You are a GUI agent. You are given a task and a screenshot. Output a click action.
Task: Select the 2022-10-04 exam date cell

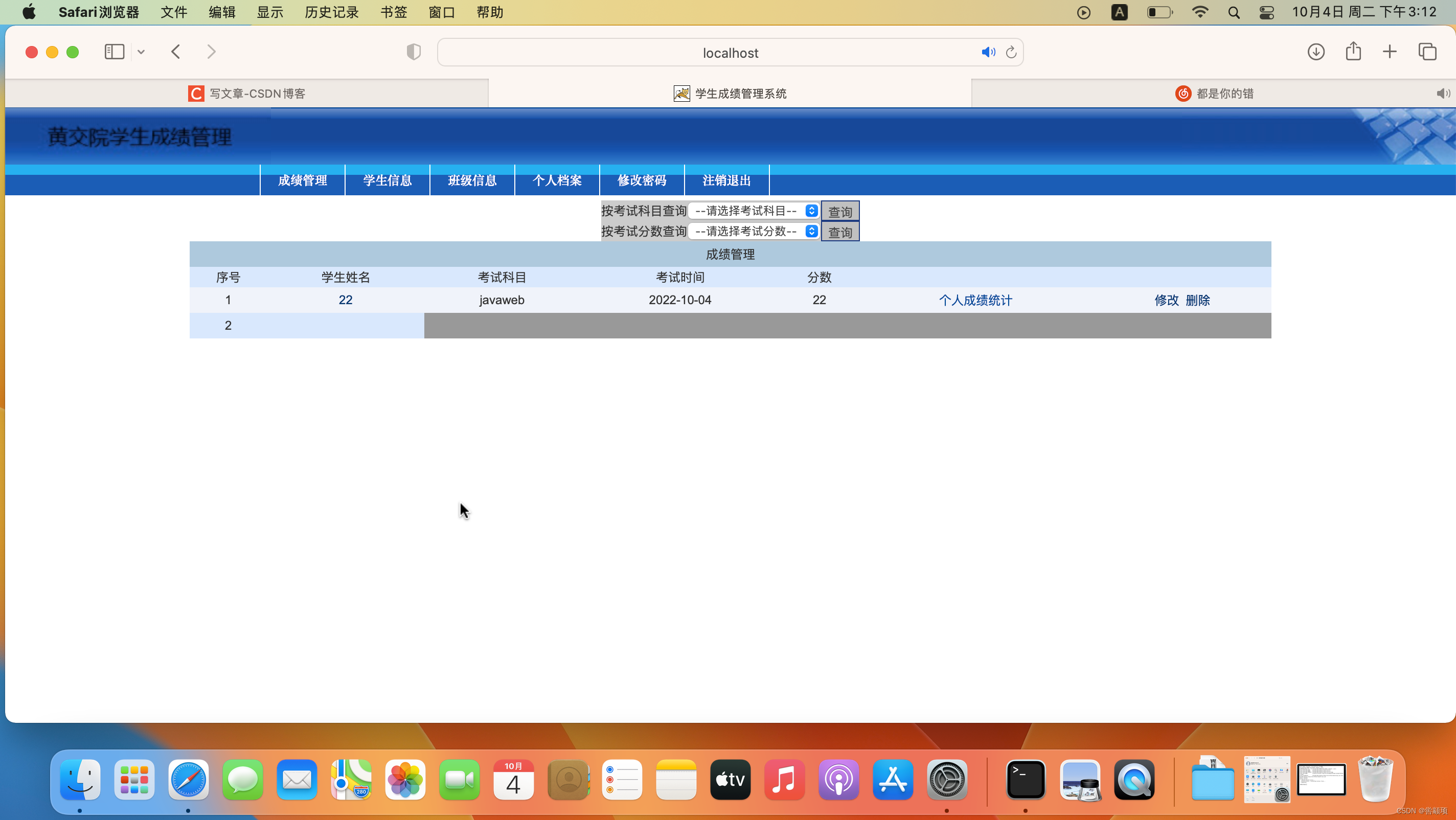tap(679, 300)
